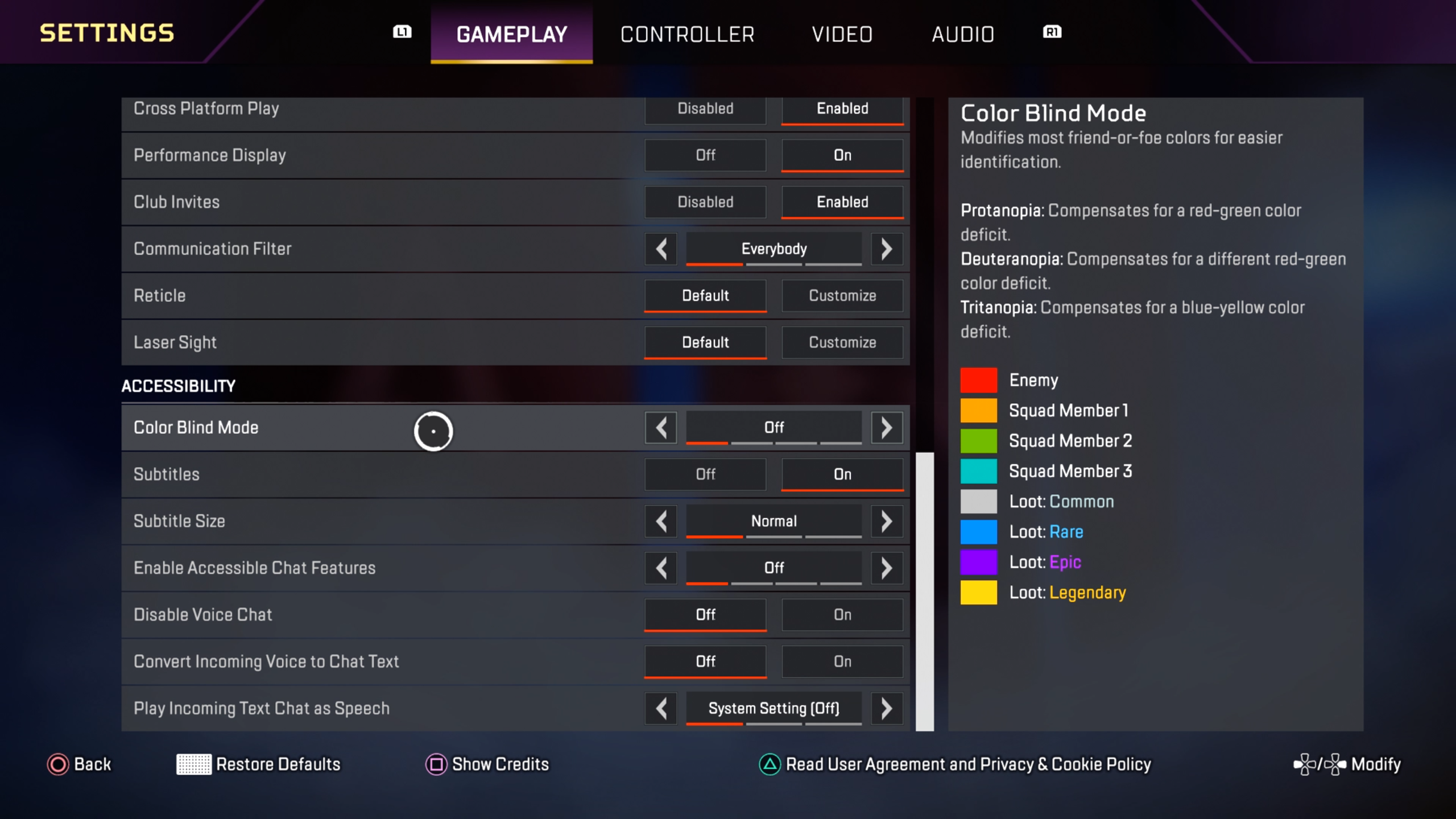The width and height of the screenshot is (1456, 819).
Task: Open the Audio settings tab
Action: pyautogui.click(x=963, y=34)
